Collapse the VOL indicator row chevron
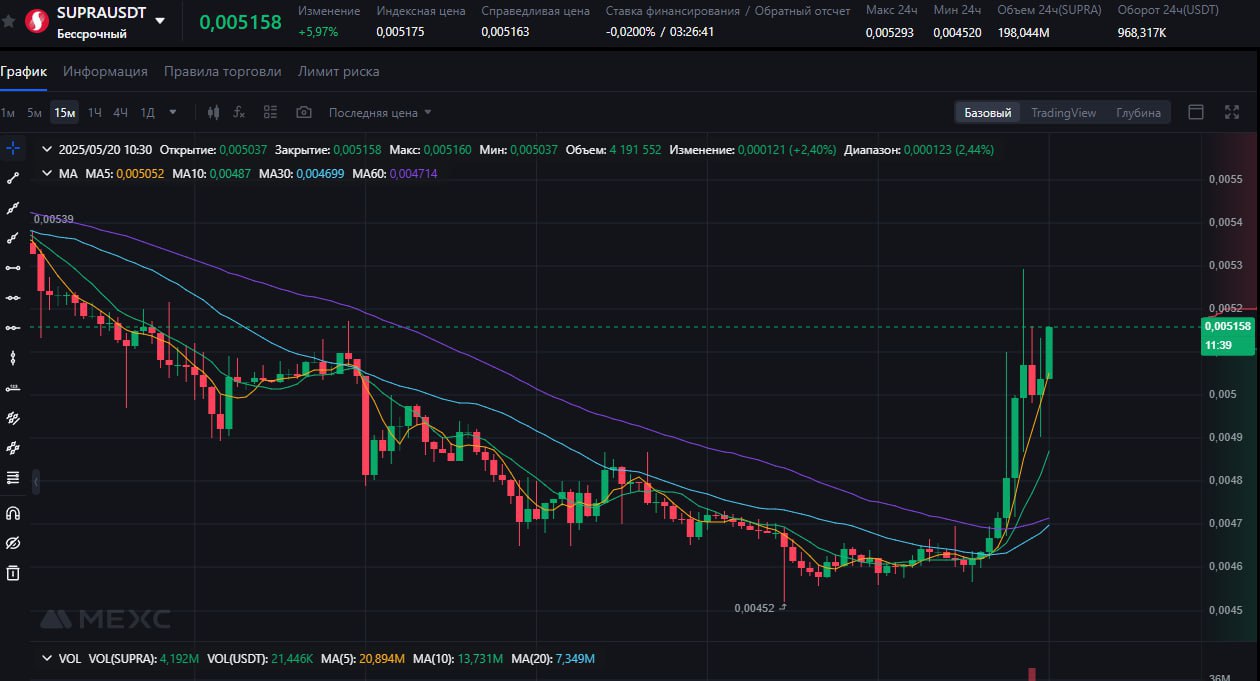 point(46,659)
